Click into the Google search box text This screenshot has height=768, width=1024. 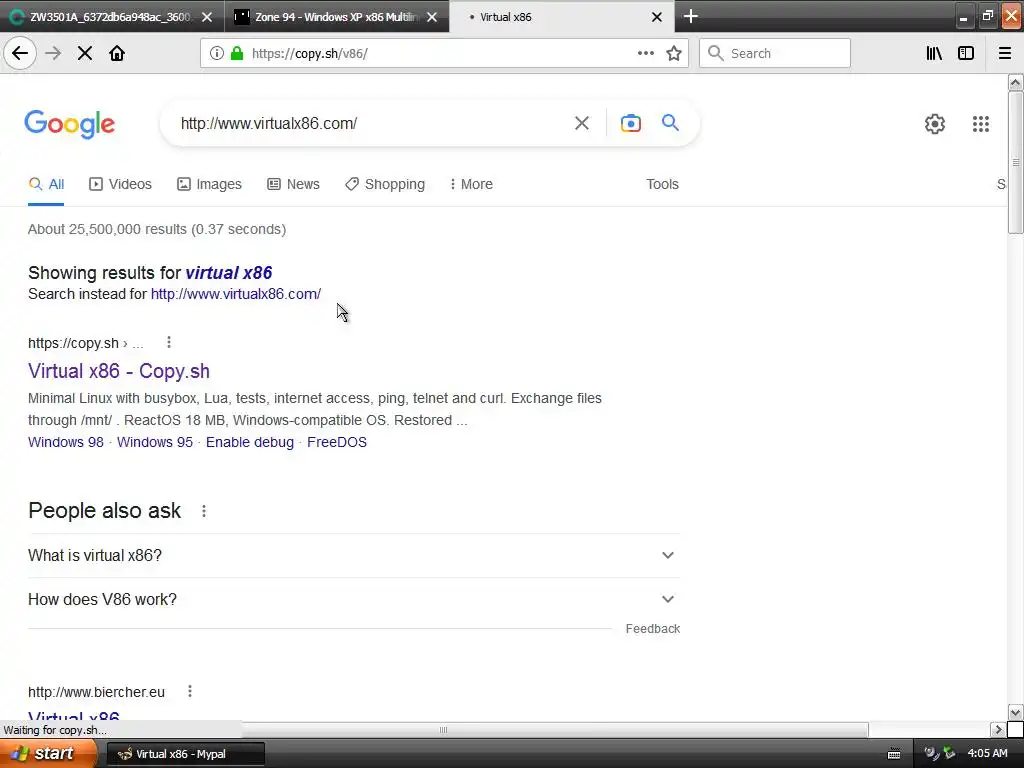pyautogui.click(x=269, y=123)
